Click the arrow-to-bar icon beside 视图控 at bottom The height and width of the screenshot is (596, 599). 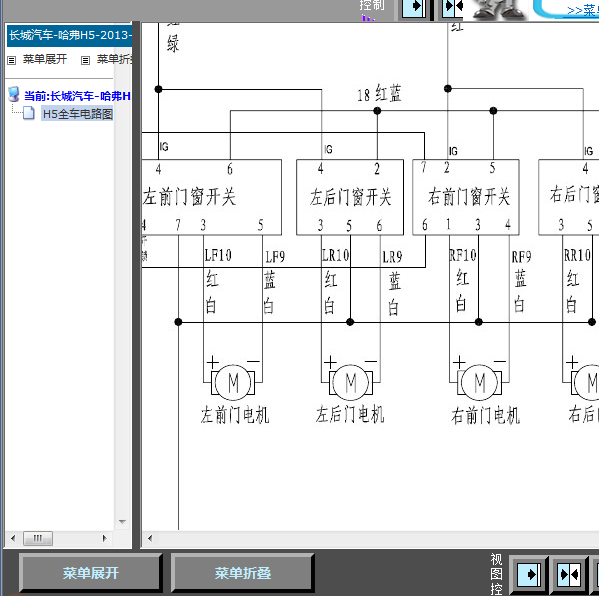point(529,574)
